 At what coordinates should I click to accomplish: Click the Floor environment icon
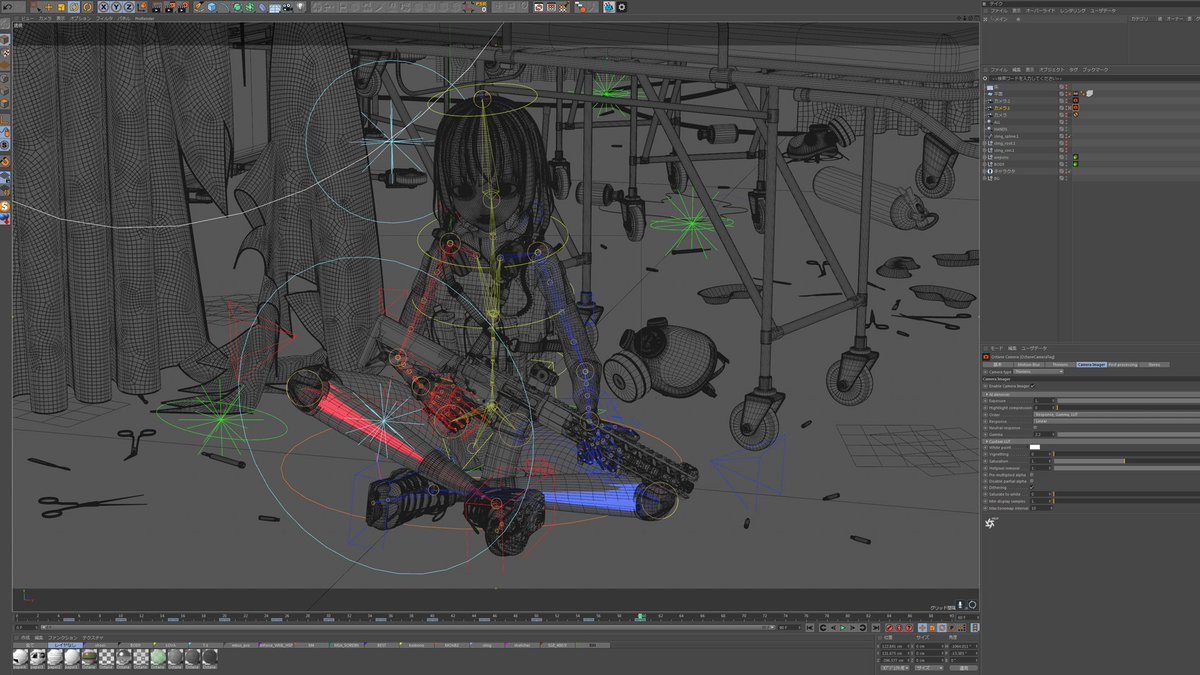tap(275, 7)
